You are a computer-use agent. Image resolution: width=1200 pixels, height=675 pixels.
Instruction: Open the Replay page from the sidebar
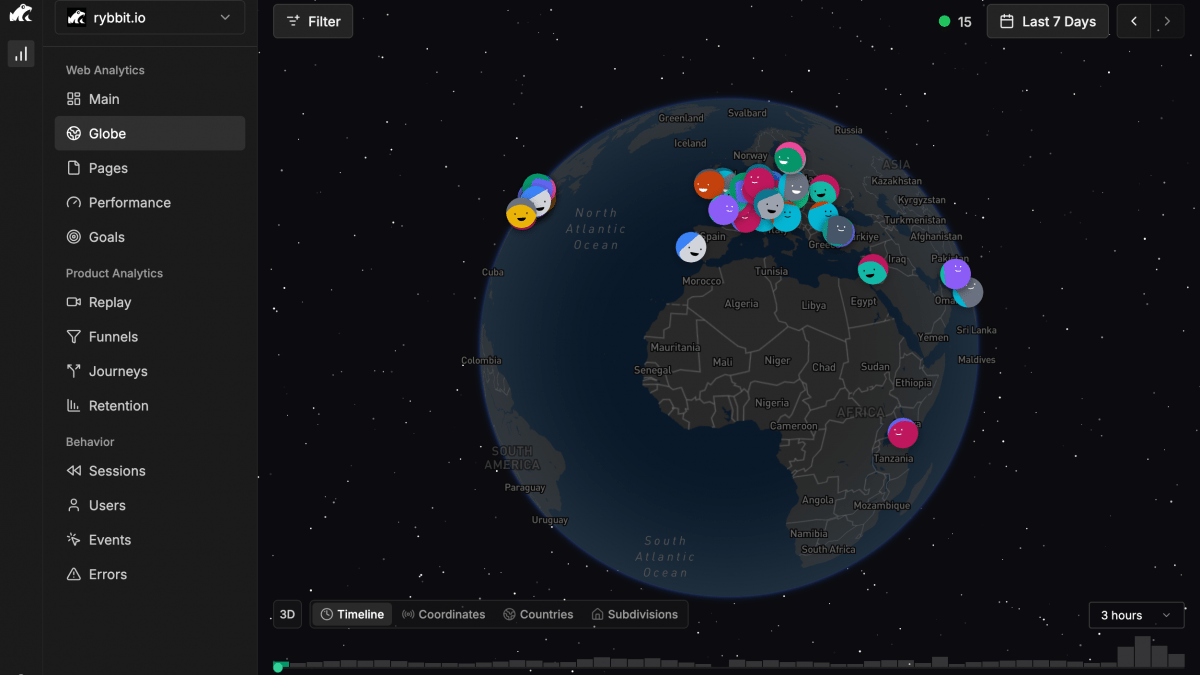[110, 302]
